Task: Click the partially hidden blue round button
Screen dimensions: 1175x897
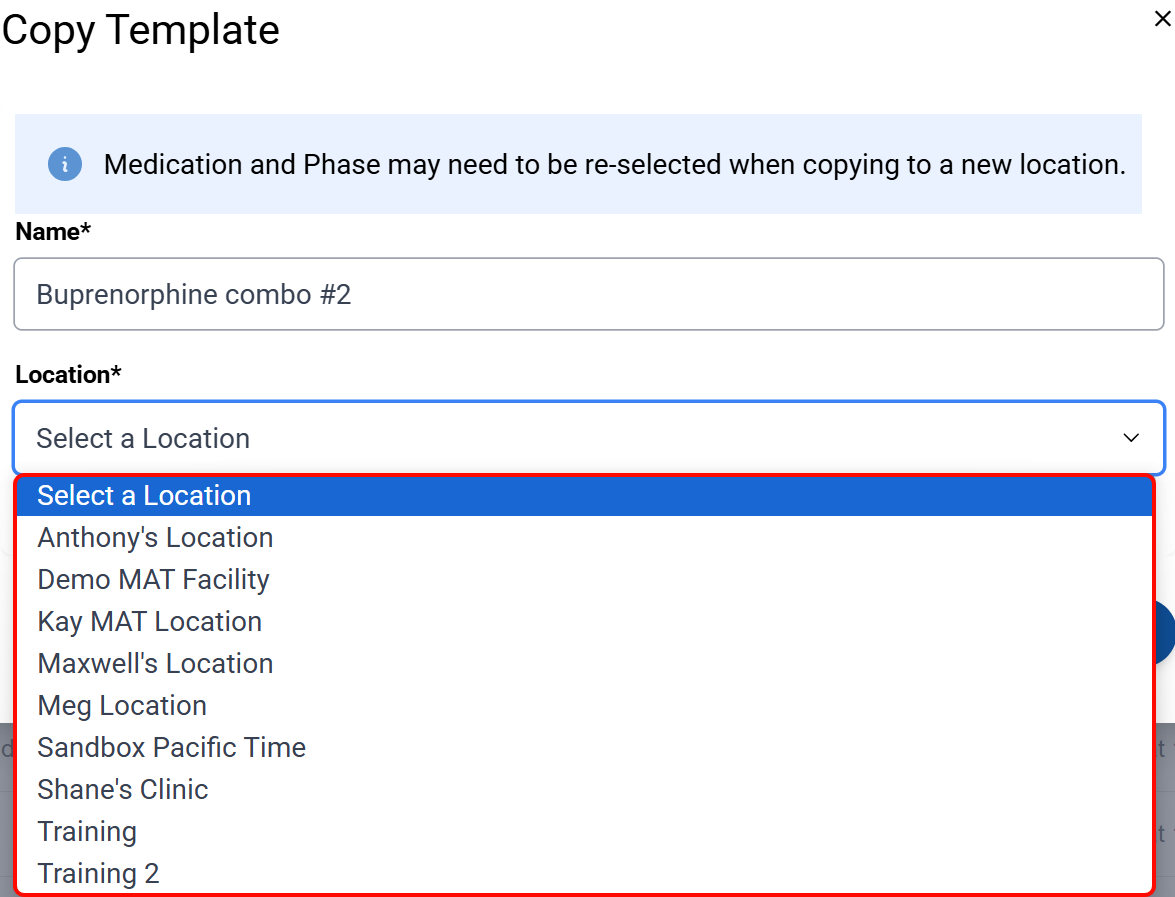Action: 1166,633
